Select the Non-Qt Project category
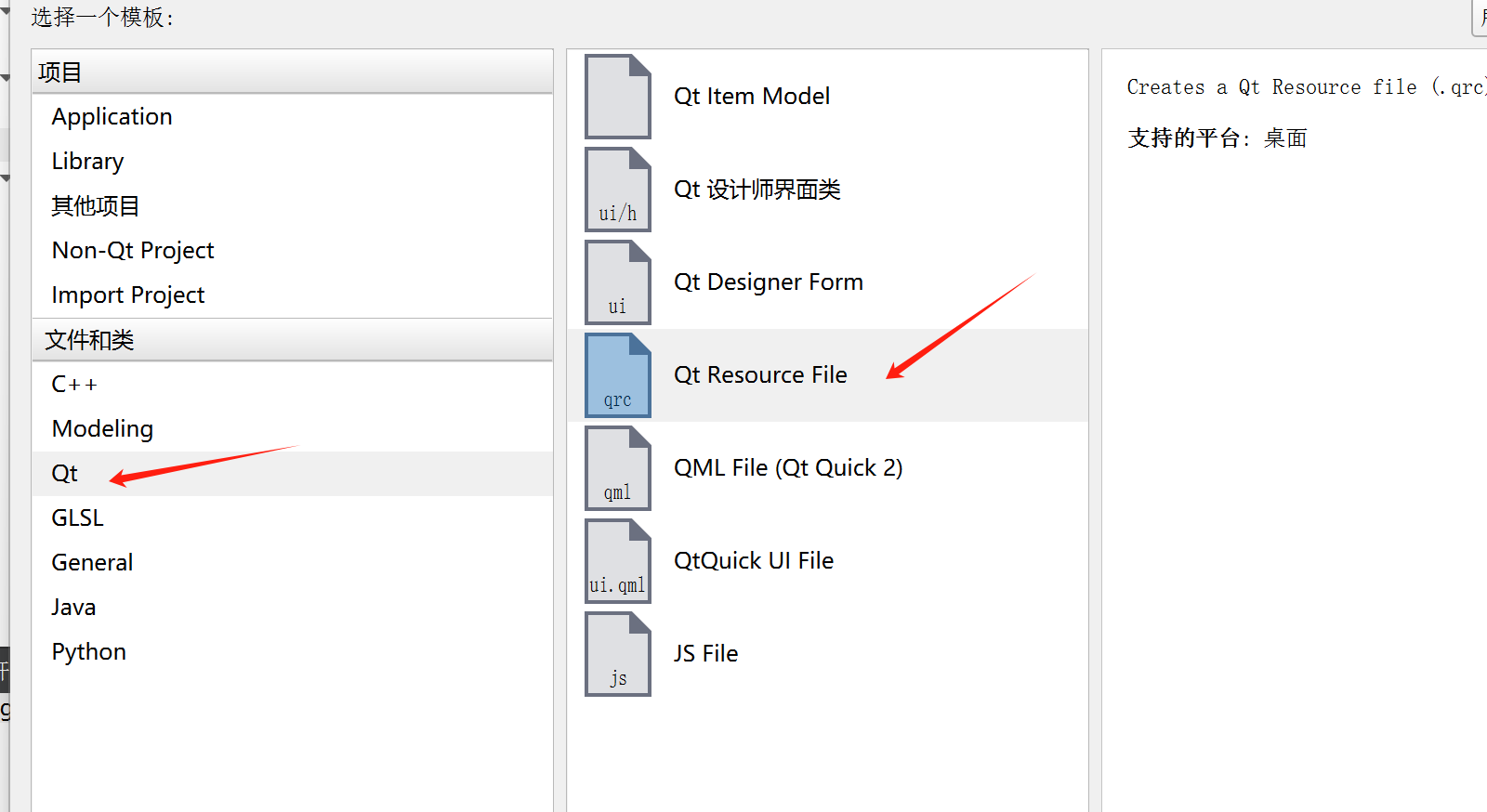The image size is (1487, 812). [x=293, y=251]
